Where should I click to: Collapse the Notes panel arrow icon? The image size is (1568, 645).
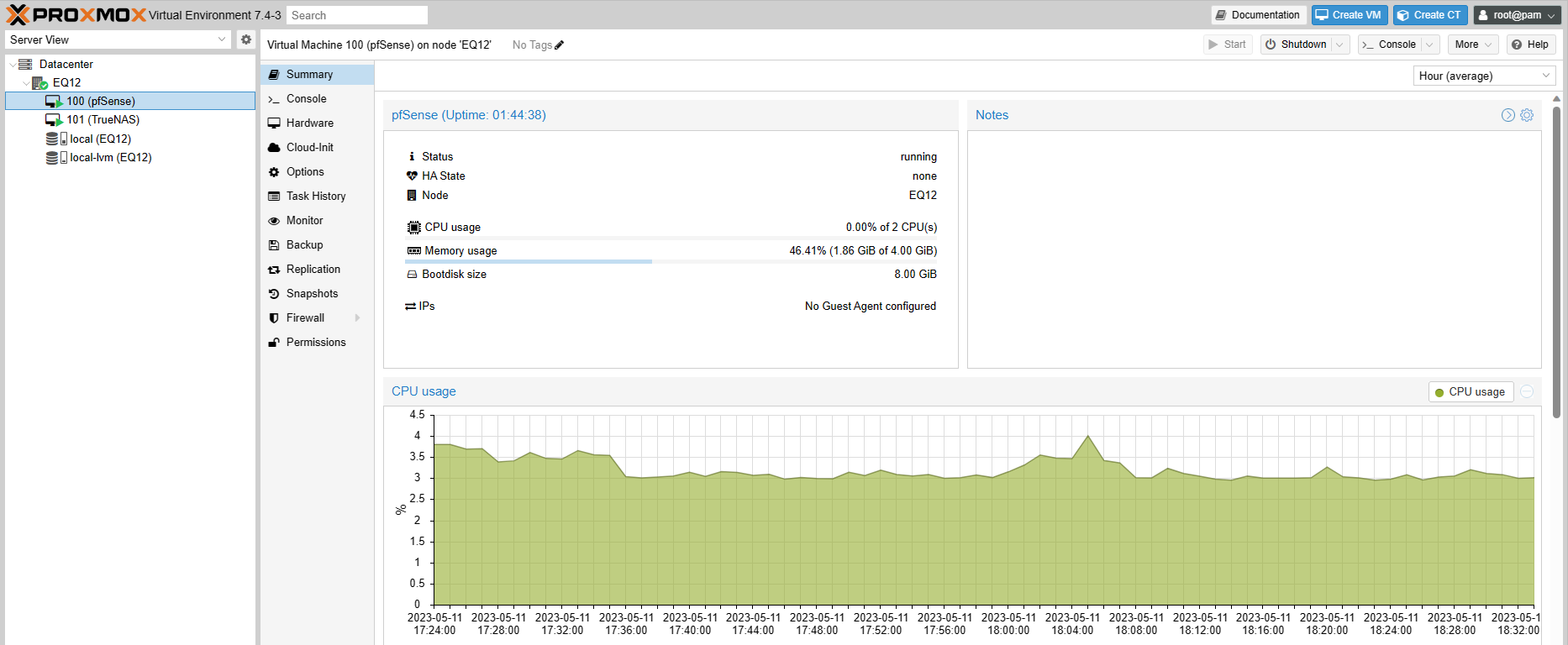click(x=1508, y=115)
